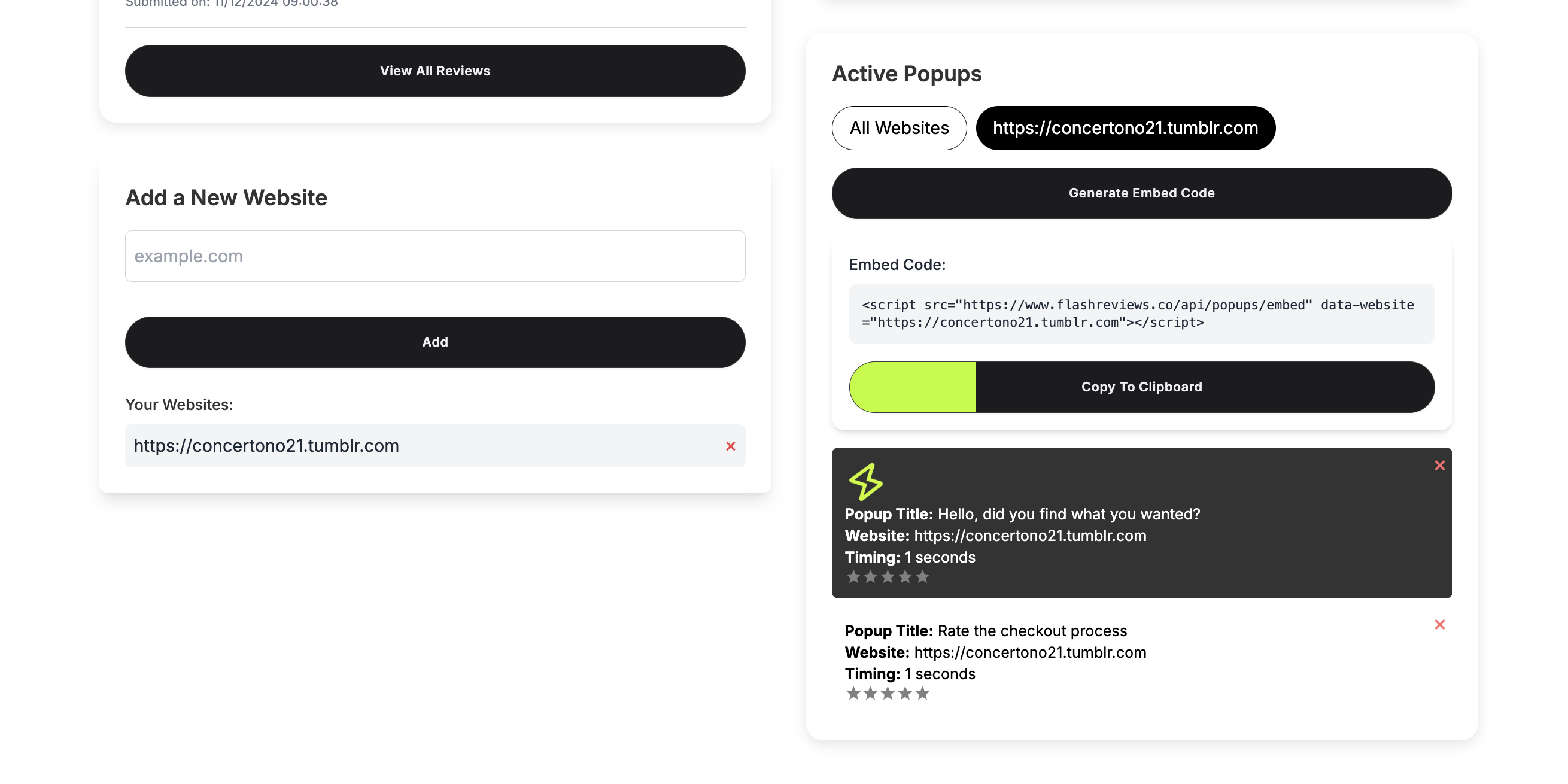
Task: Select first star in the Hello popup
Action: coord(853,576)
